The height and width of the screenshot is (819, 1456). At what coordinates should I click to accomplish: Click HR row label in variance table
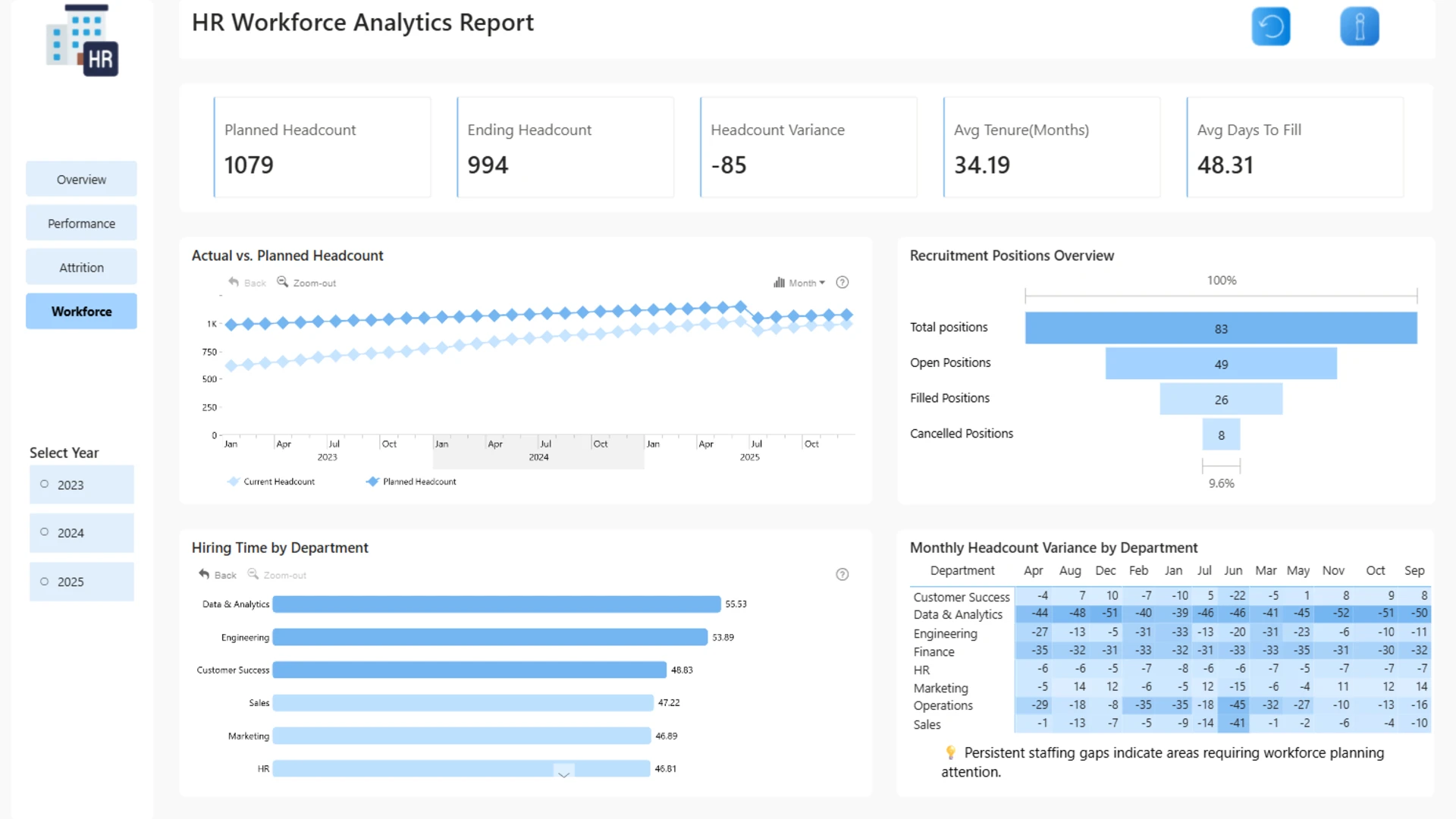(921, 670)
